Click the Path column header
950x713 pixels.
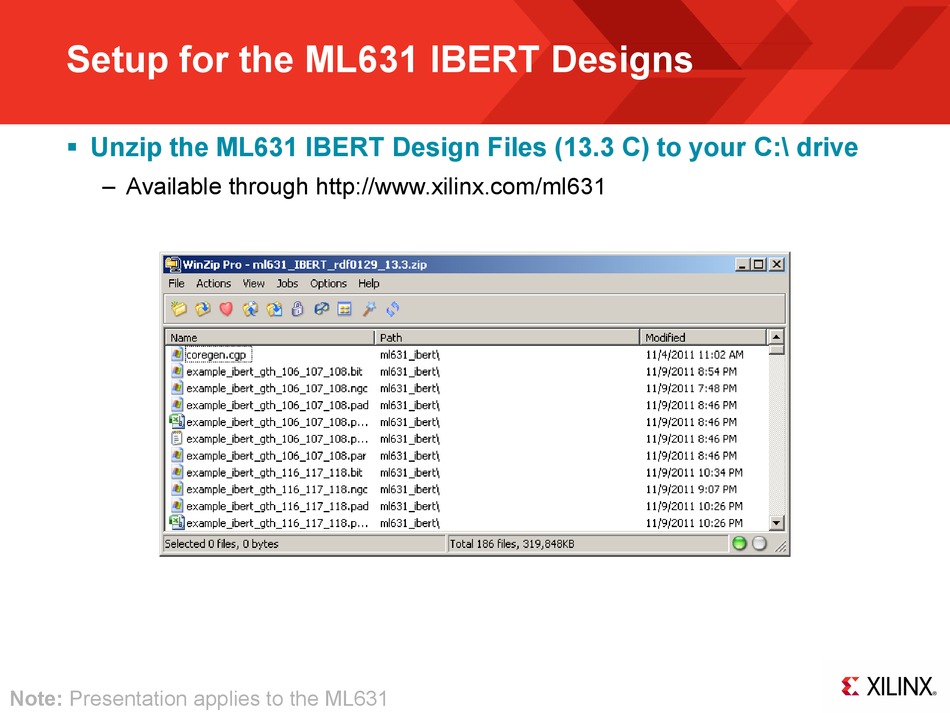pyautogui.click(x=506, y=337)
